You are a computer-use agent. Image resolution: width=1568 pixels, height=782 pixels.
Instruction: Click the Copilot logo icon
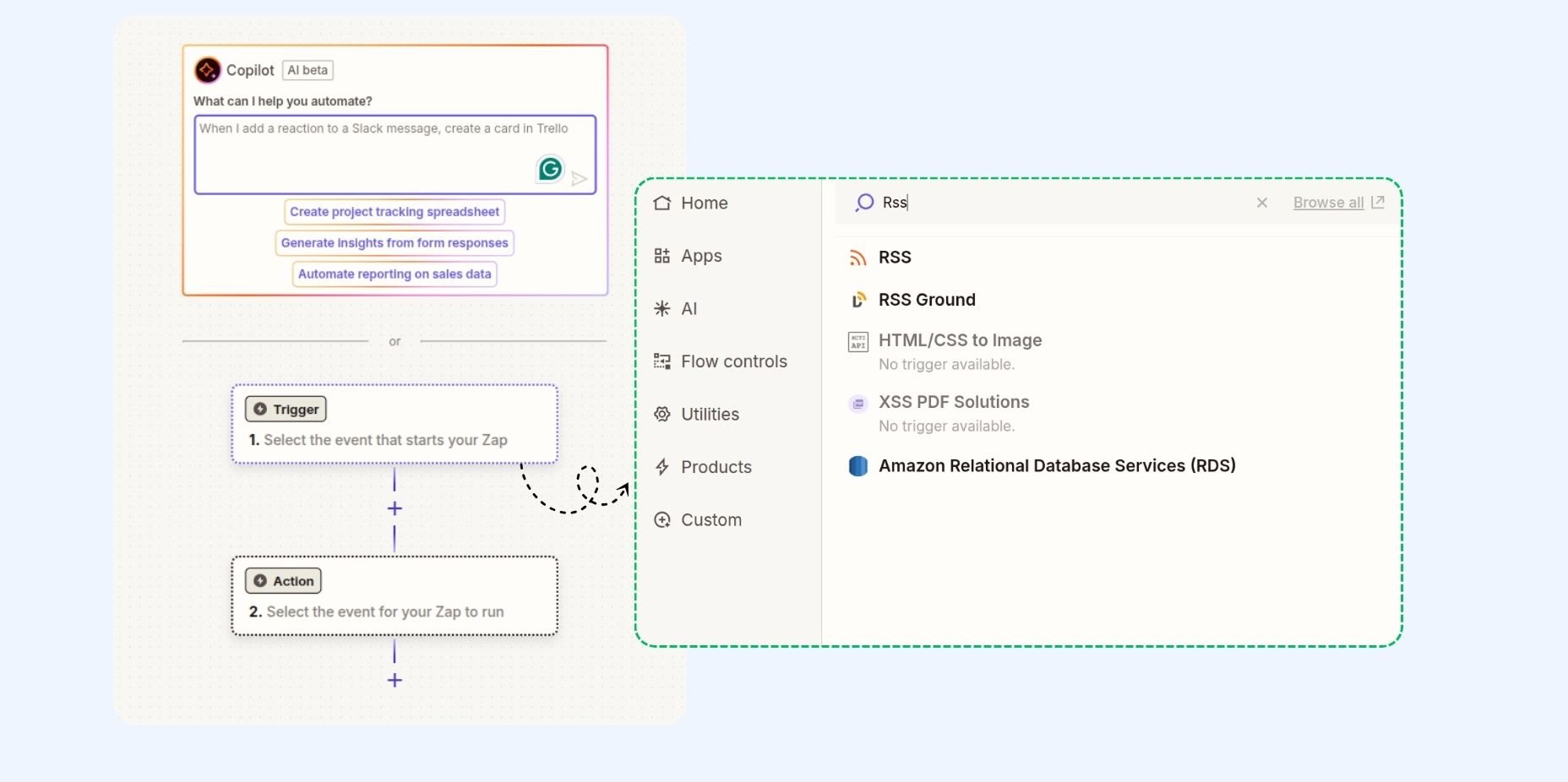pos(208,70)
